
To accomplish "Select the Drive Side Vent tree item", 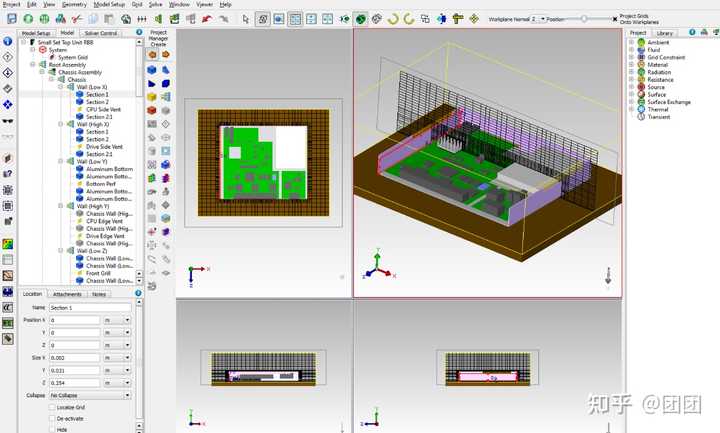I will (104, 146).
